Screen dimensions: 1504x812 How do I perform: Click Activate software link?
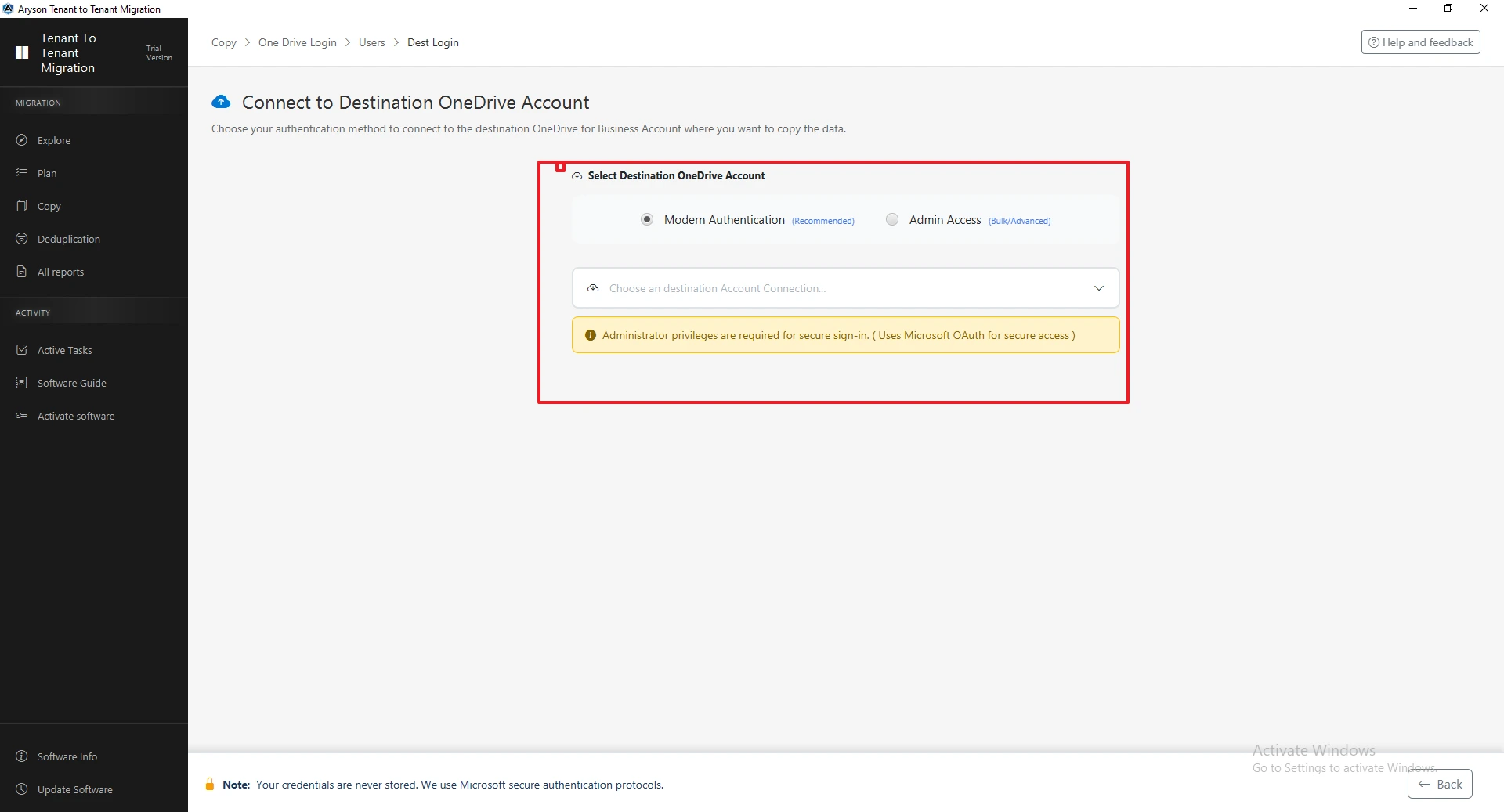94,416
